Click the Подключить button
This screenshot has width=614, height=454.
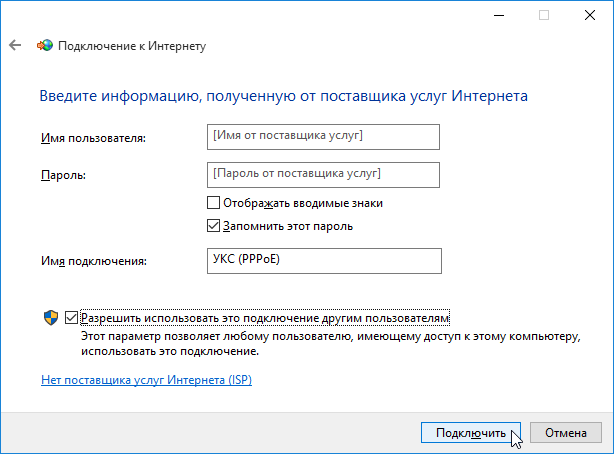(x=471, y=433)
